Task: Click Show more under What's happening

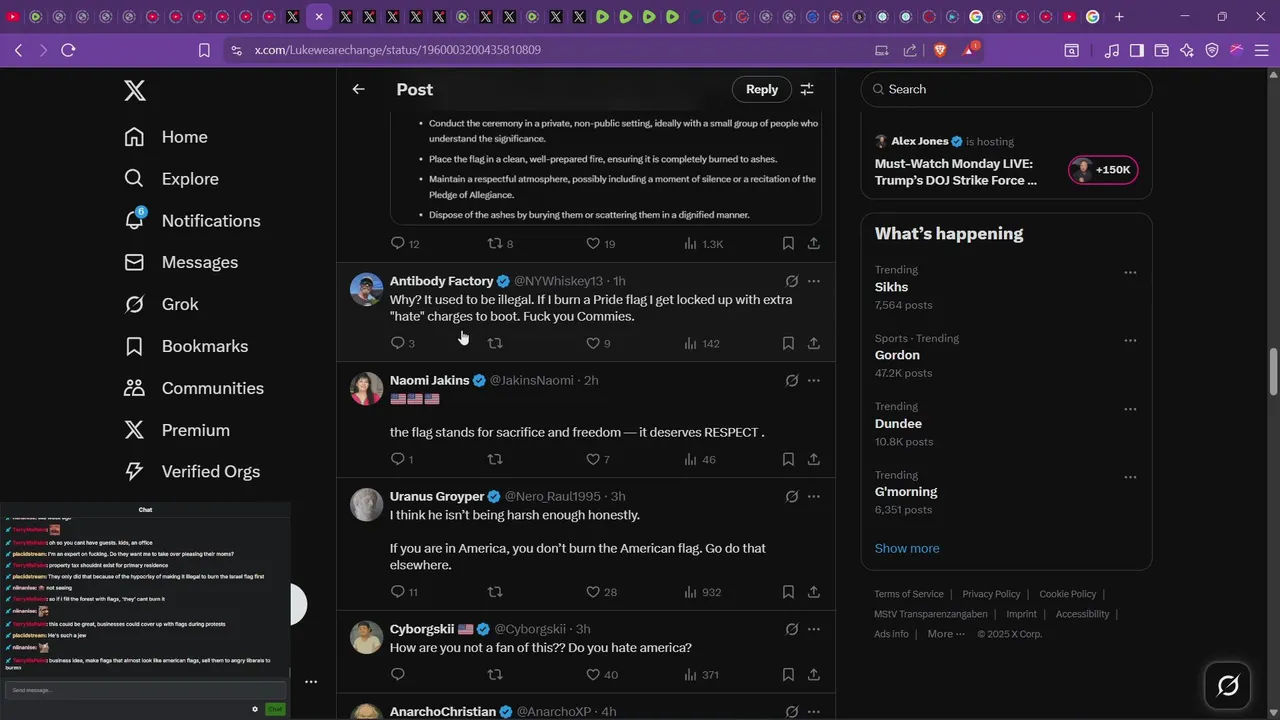Action: pyautogui.click(x=907, y=548)
